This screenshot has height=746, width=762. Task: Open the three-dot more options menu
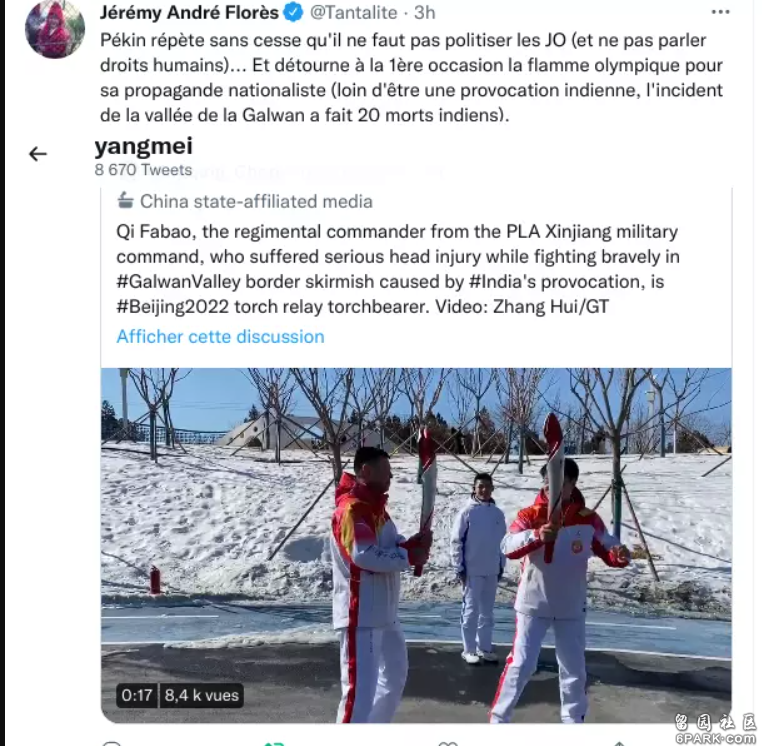click(x=720, y=12)
